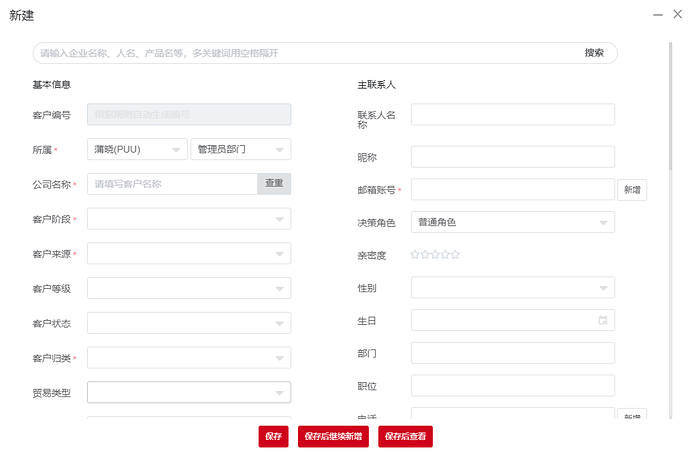
Task: Expand the 性别 dropdown
Action: [512, 288]
